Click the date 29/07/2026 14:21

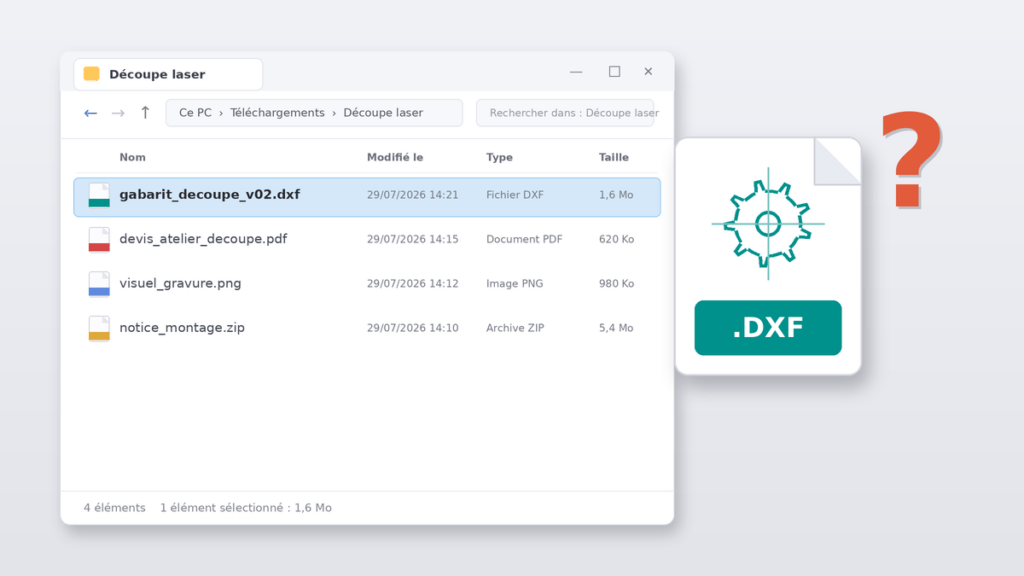(x=413, y=195)
